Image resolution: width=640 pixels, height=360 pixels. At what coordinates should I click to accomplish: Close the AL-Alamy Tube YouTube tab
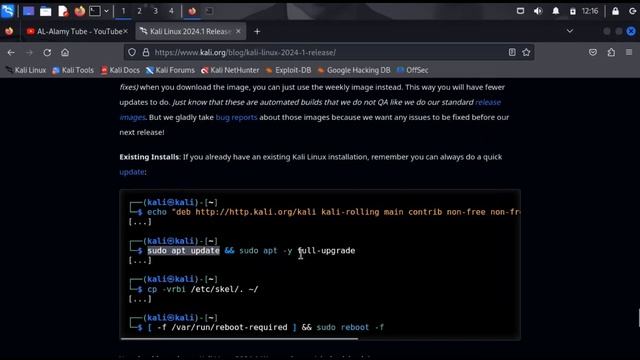[x=125, y=31]
